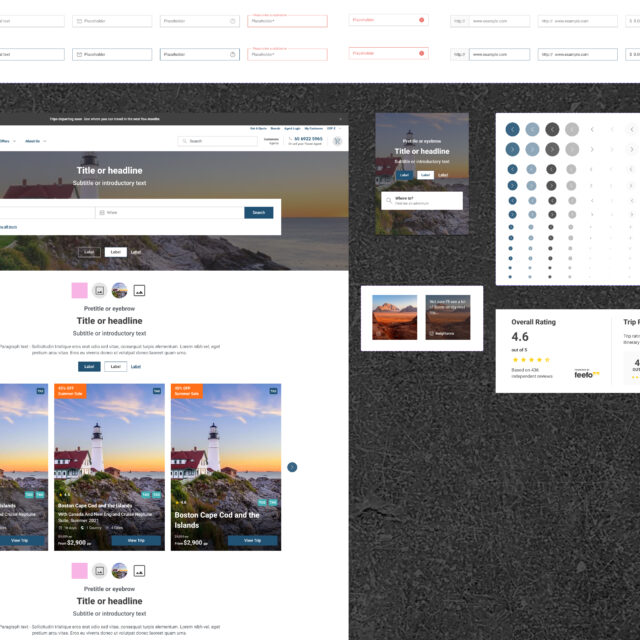Screen dimensions: 640x640
Task: Click the large plain left chevron beside grey circle
Action: (592, 129)
